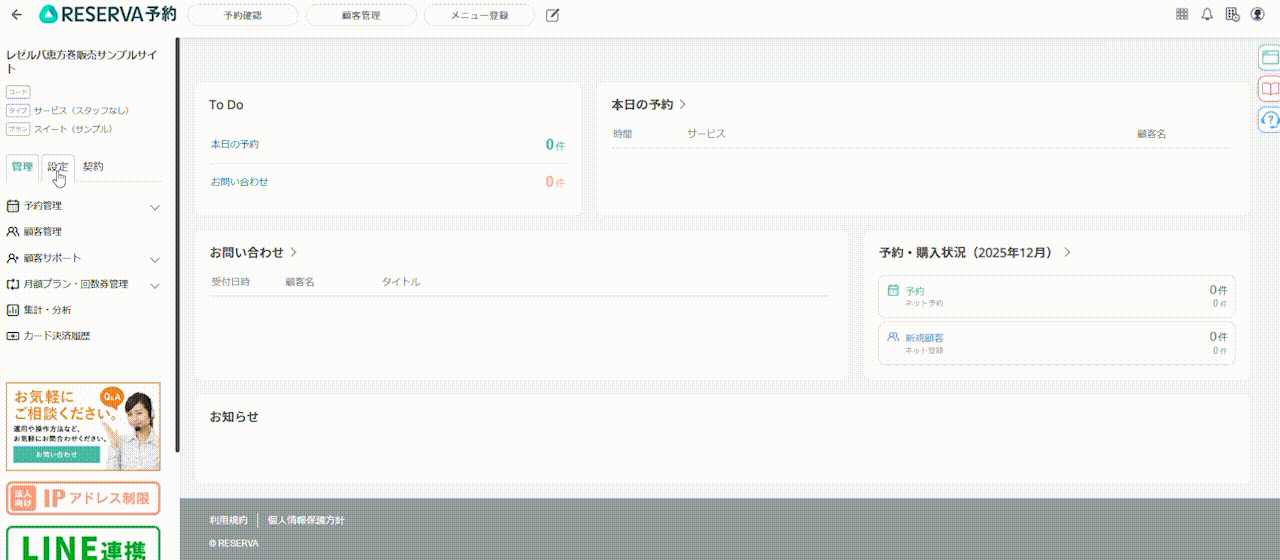Click the 月額プラン・回数券管理 cycle icon

tap(13, 284)
